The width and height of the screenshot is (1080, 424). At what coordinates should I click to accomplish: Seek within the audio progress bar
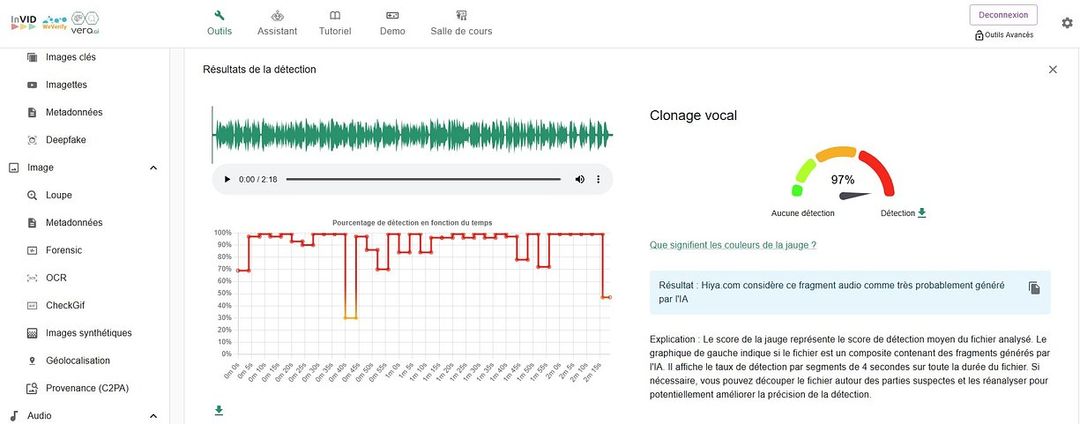point(425,179)
